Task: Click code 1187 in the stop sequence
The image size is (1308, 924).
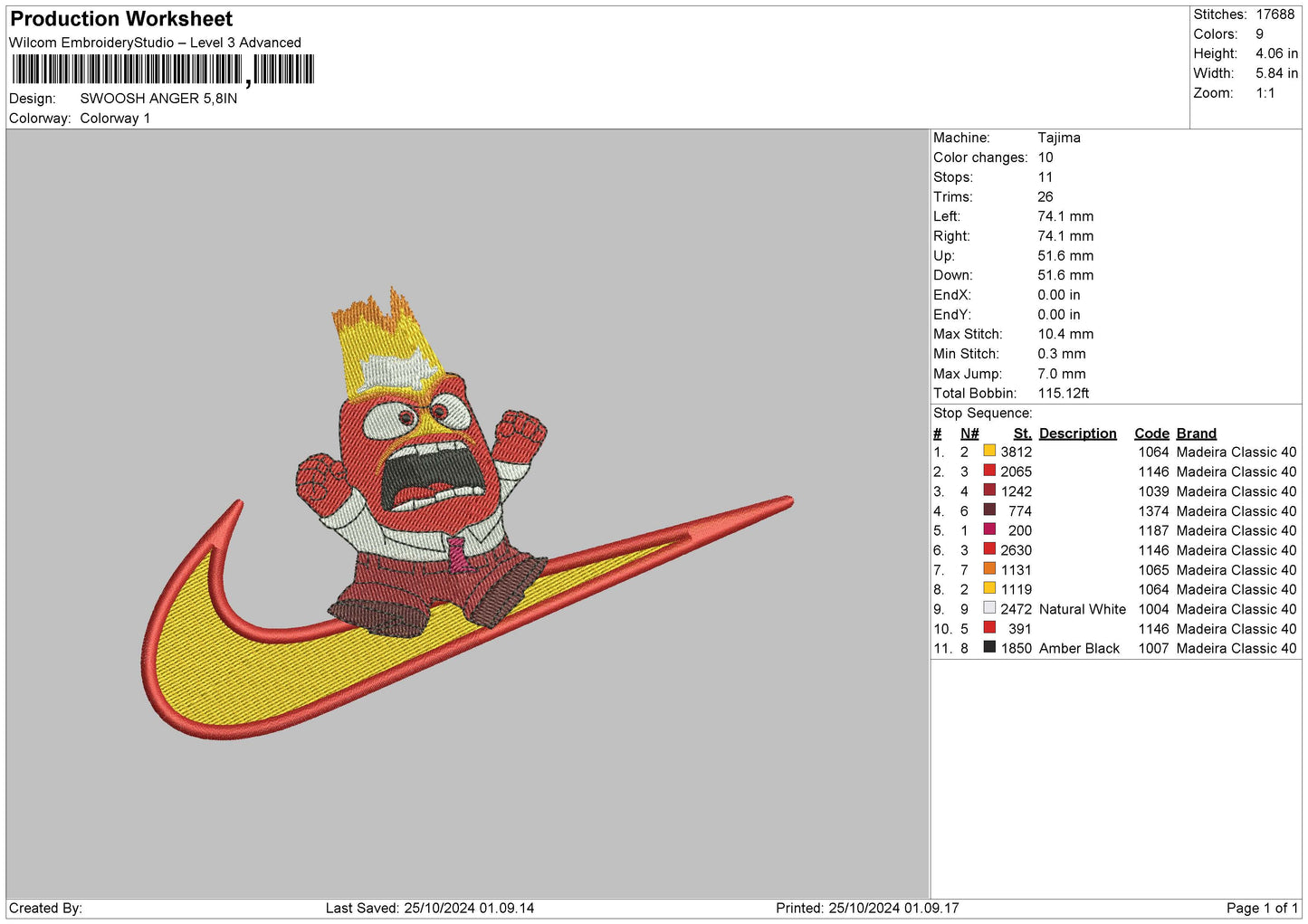Action: tap(1154, 530)
